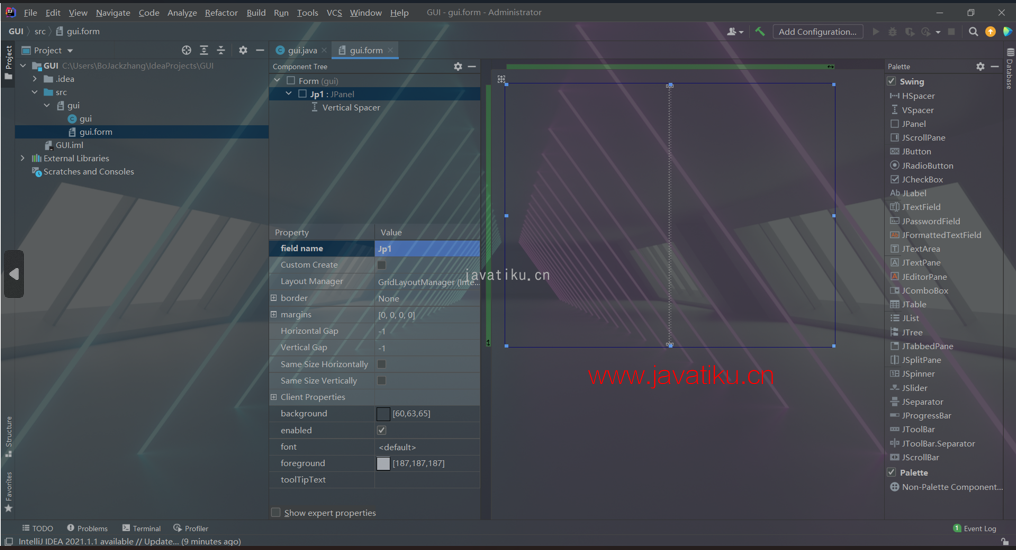Uncheck the enabled property checkbox
This screenshot has height=550, width=1016.
coord(381,430)
